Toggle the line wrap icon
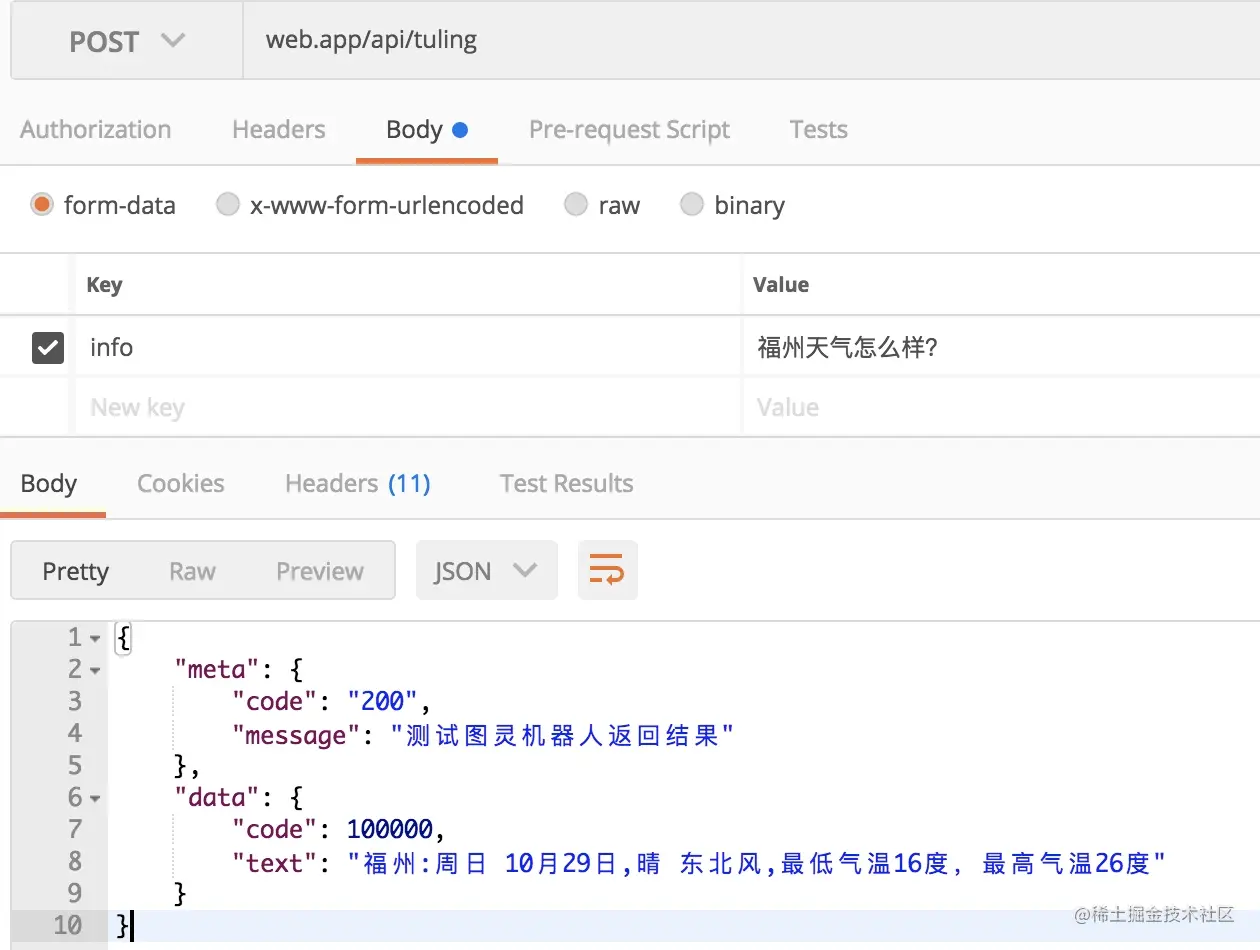 point(607,570)
